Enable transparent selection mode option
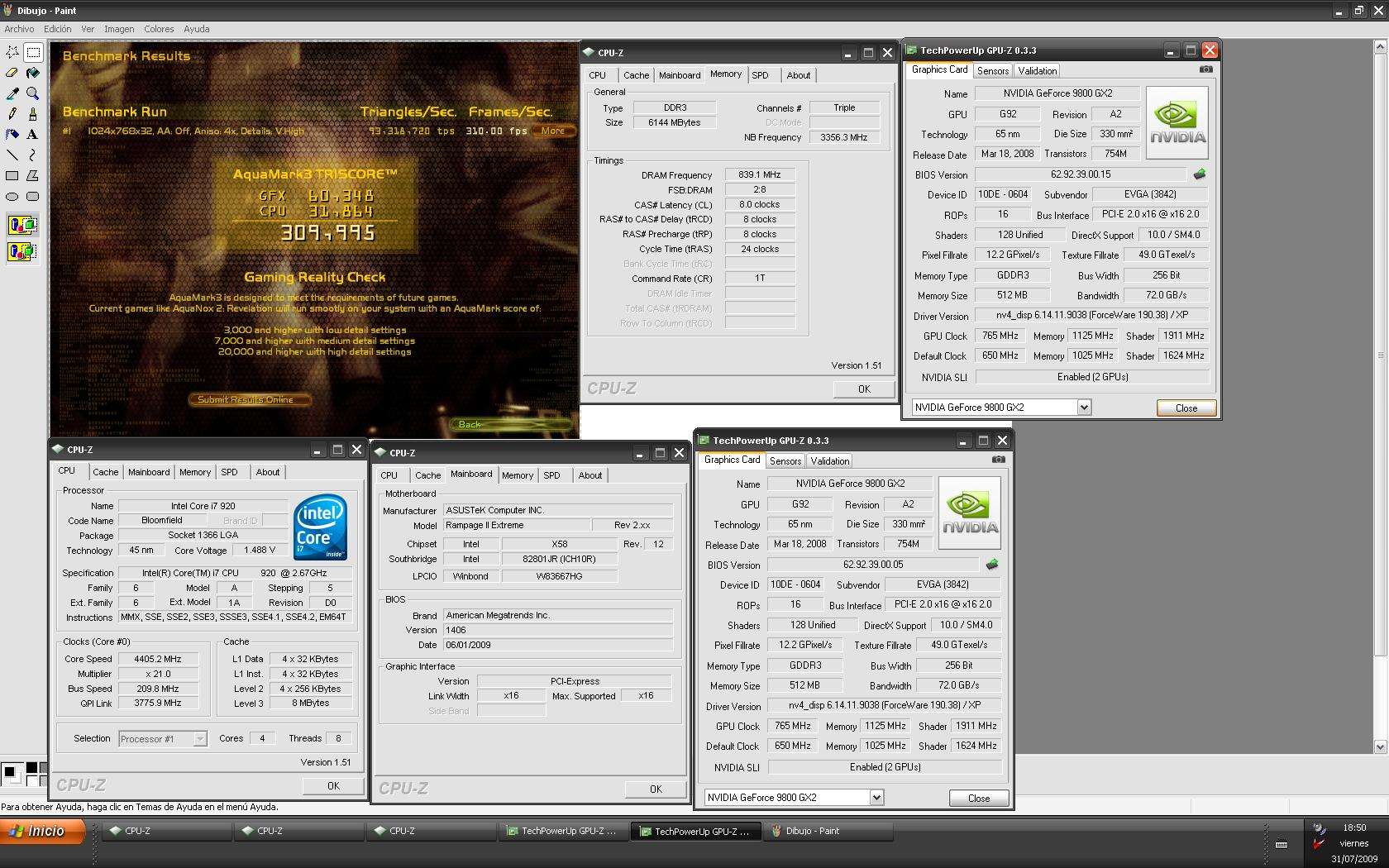1389x868 pixels. 22,251
